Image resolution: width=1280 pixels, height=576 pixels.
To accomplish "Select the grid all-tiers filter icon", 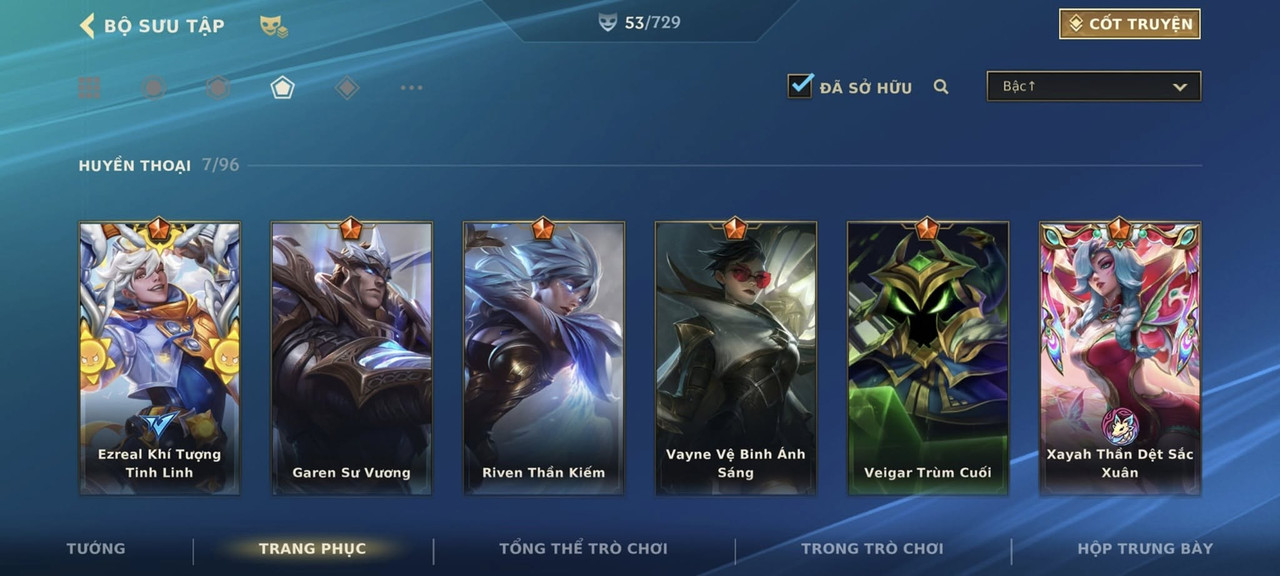I will click(89, 88).
